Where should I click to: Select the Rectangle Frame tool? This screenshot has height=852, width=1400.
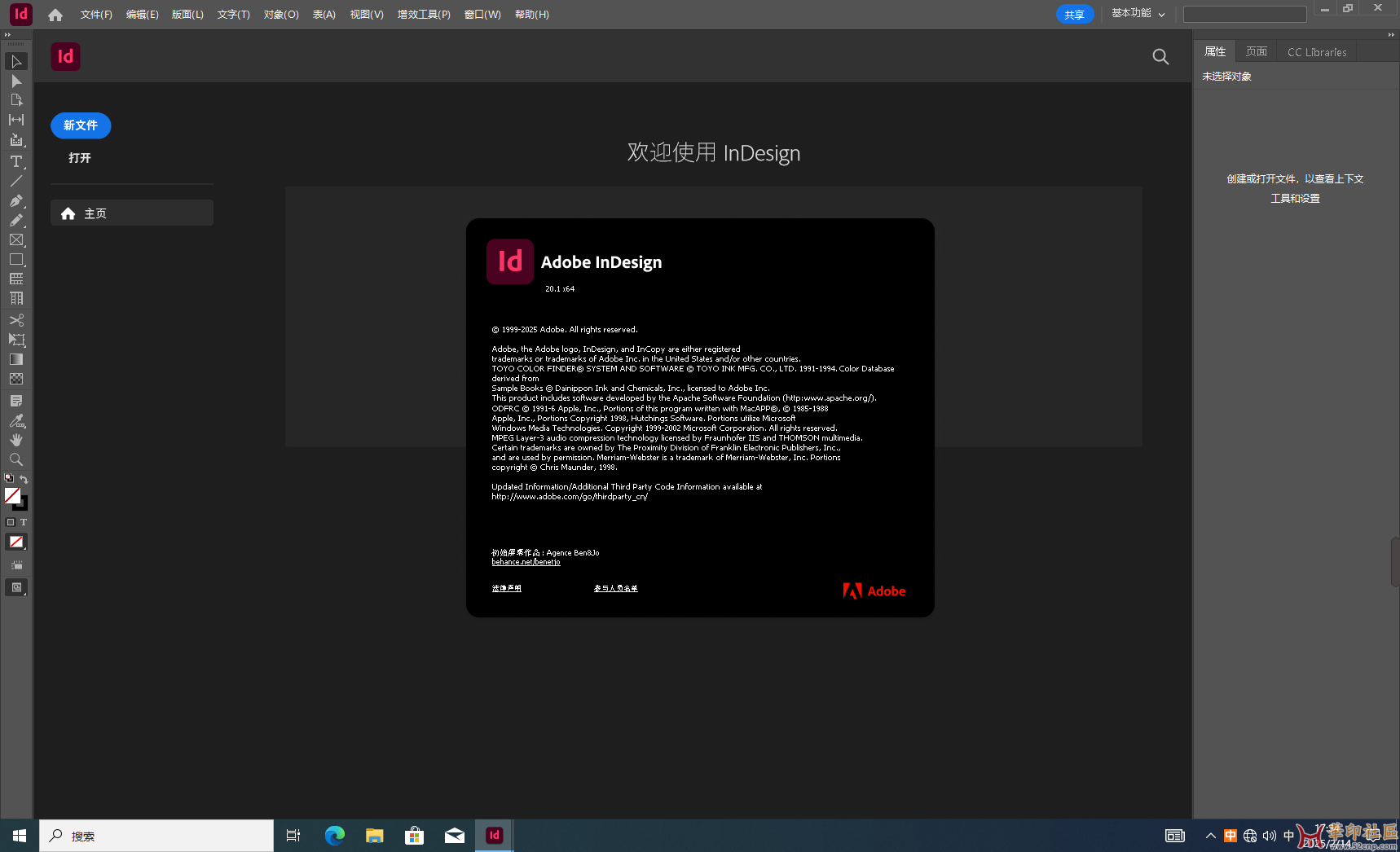click(16, 239)
